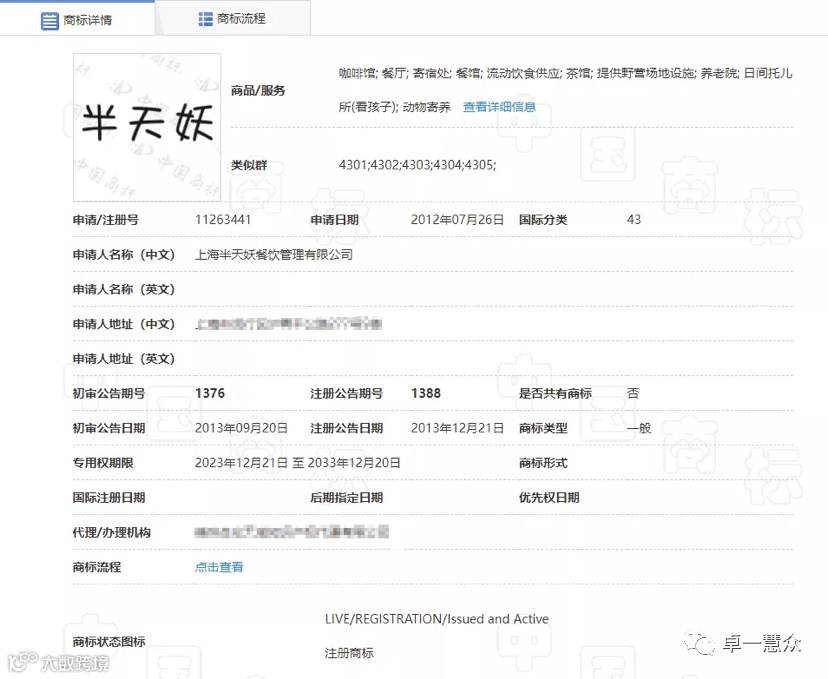
Task: Click the 点击查看 trademark process link
Action: click(x=219, y=567)
